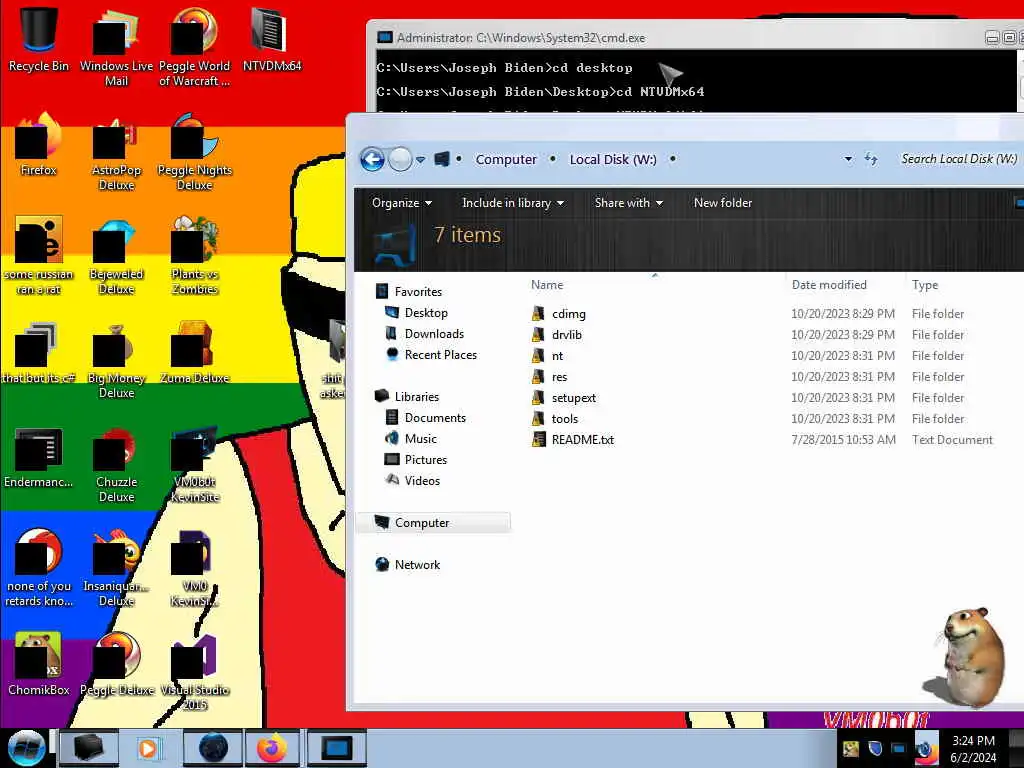This screenshot has height=768, width=1024.
Task: Select the setupext folder
Action: [x=564, y=397]
